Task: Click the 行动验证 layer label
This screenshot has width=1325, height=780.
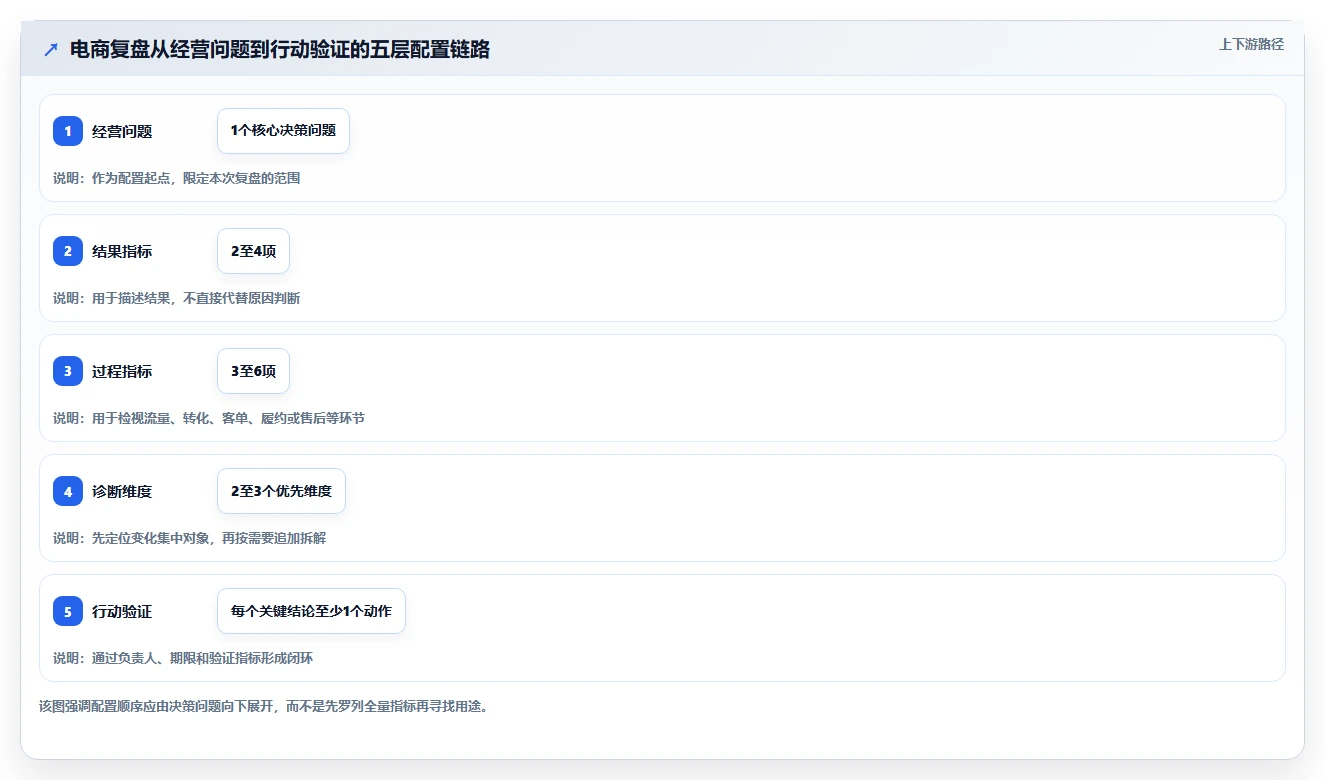Action: pos(122,611)
